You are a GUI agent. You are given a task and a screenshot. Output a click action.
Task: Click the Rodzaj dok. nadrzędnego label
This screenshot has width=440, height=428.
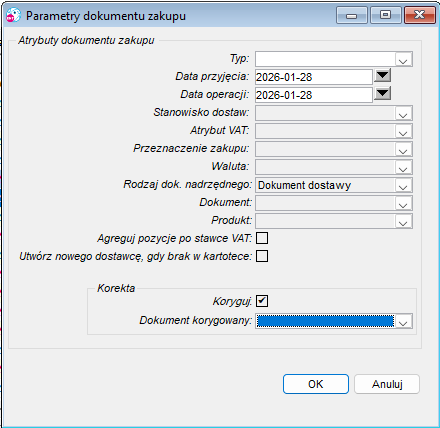pos(188,184)
